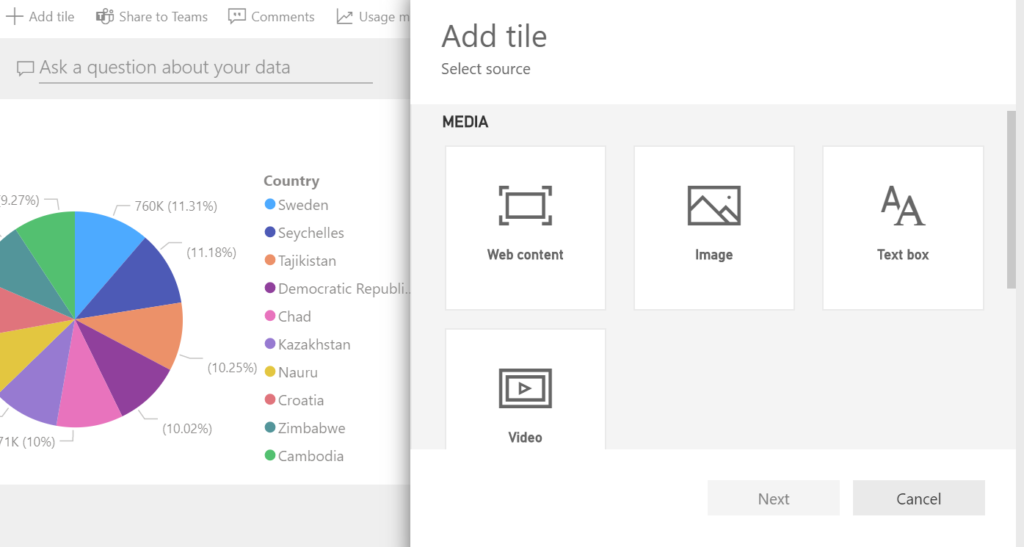Click the Tajikistan legend entry
This screenshot has width=1024, height=547.
click(x=306, y=261)
